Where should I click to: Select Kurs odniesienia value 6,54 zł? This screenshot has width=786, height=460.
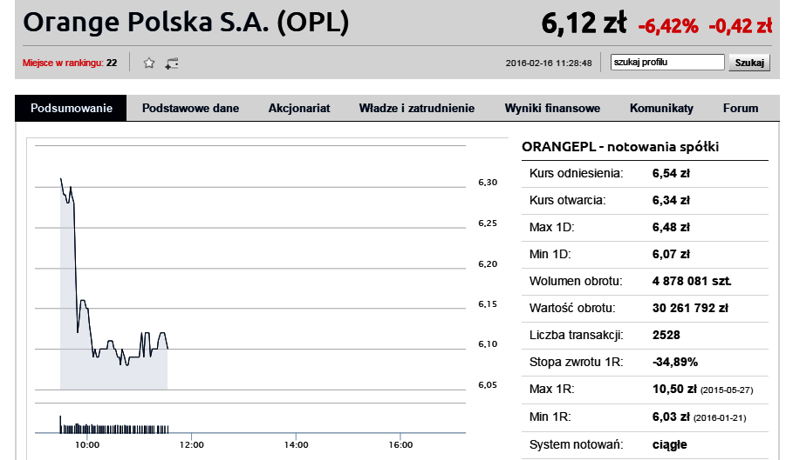point(671,173)
